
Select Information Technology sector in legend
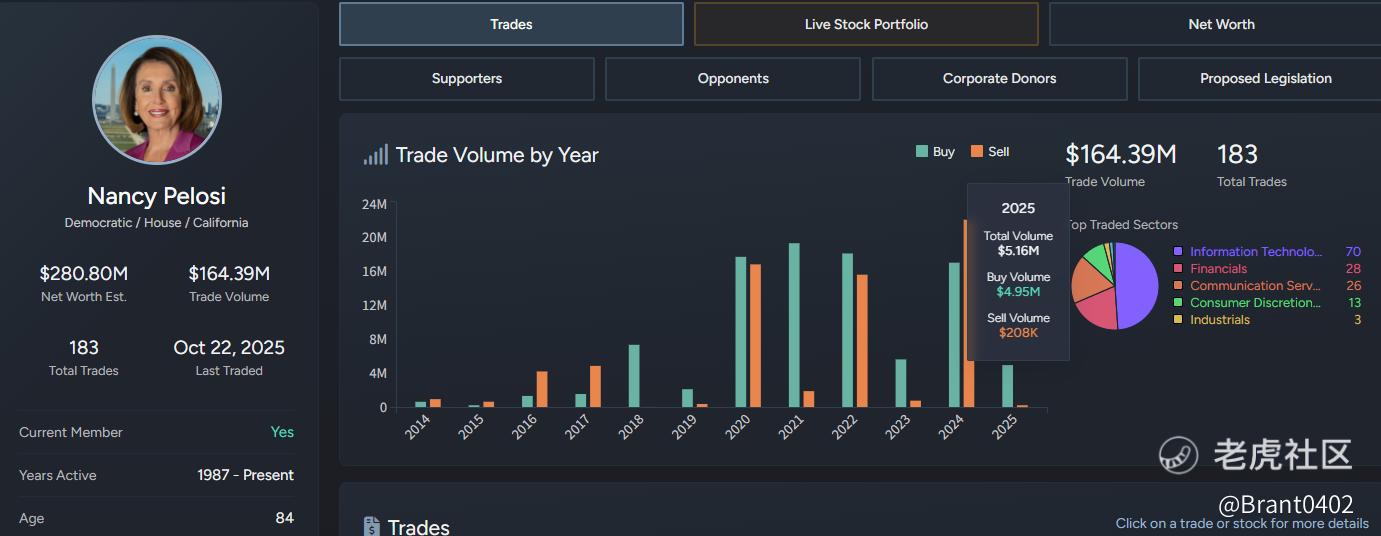coord(1255,252)
